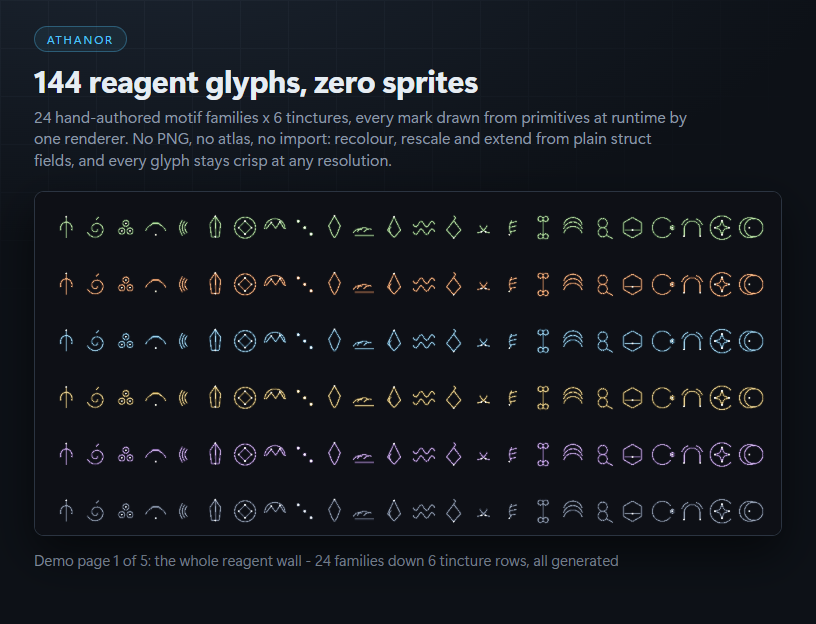
Task: Select the green spiral glyph
Action: pos(96,228)
